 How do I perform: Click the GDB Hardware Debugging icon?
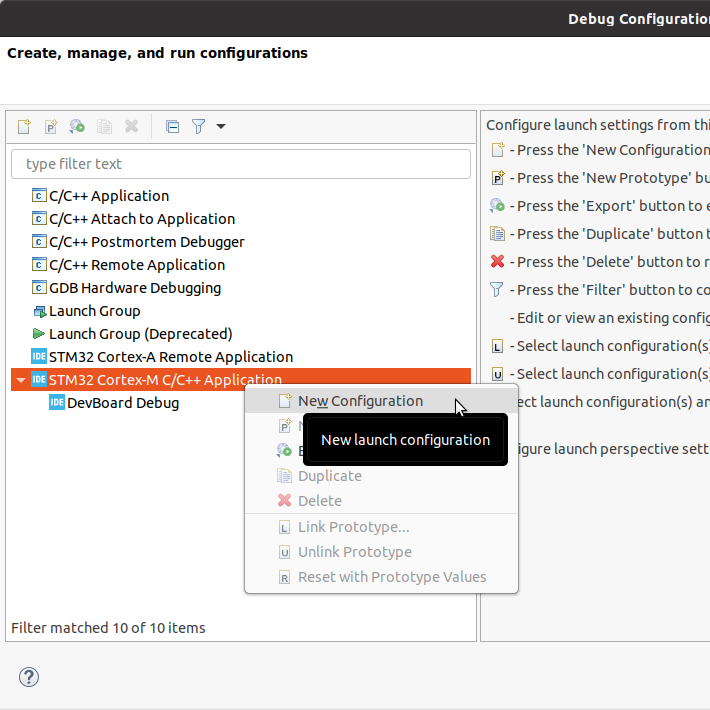click(x=39, y=288)
